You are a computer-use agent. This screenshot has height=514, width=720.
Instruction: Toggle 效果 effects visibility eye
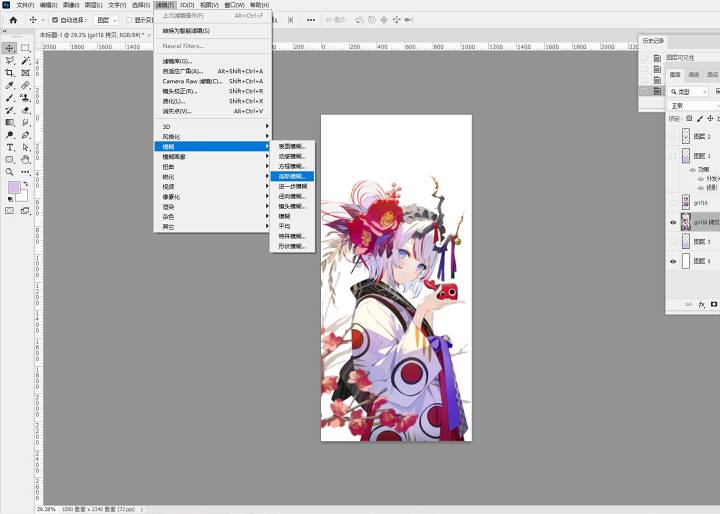coord(692,169)
